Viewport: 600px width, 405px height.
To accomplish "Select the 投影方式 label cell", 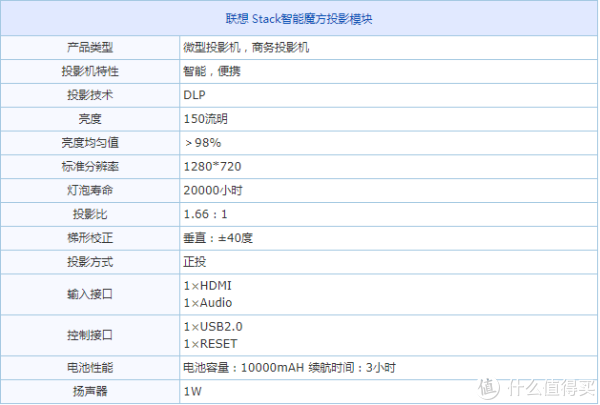I will (90, 262).
